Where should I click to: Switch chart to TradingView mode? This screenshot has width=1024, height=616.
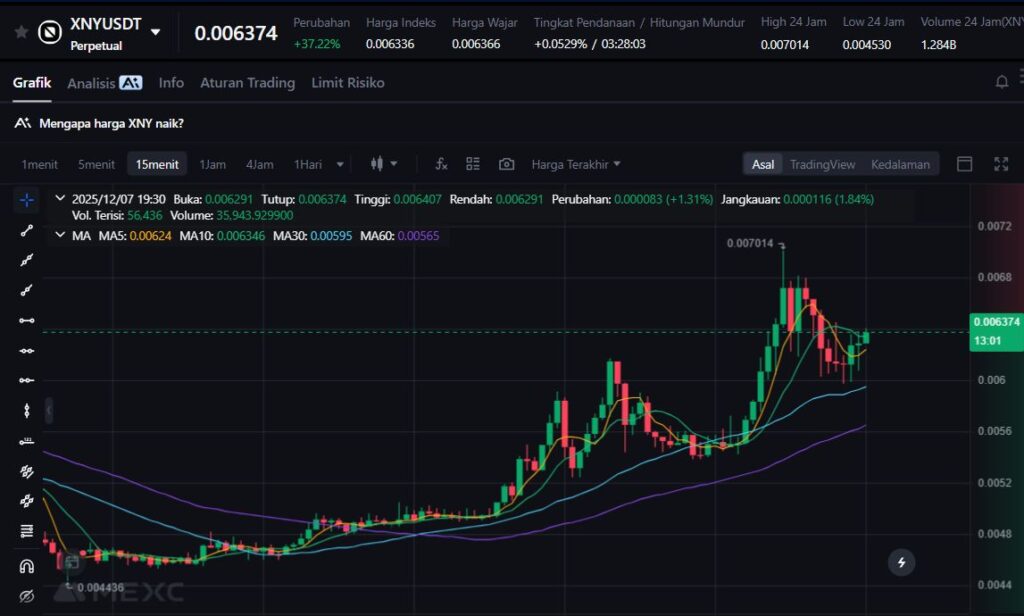(x=822, y=164)
